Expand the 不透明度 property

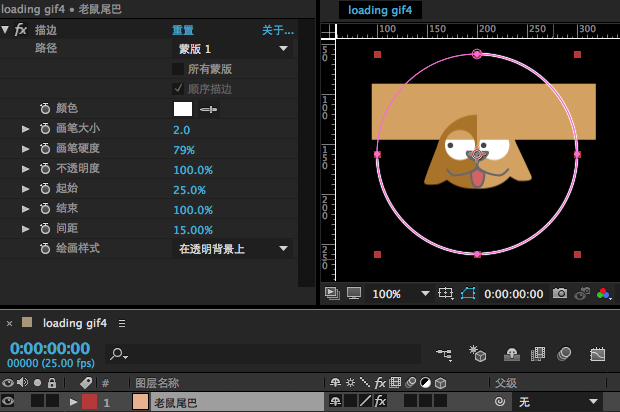pyautogui.click(x=25, y=169)
